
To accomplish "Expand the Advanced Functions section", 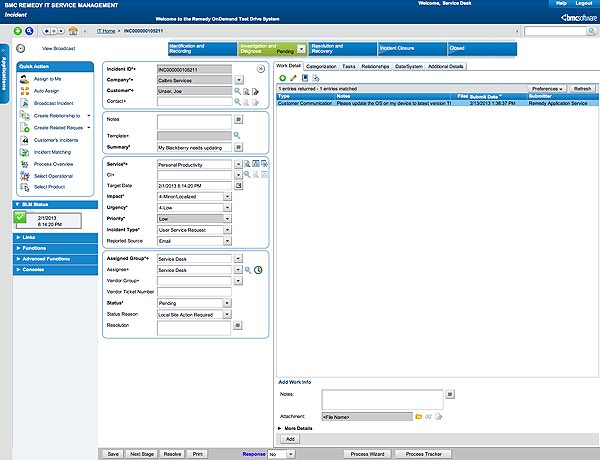I will click(x=55, y=259).
